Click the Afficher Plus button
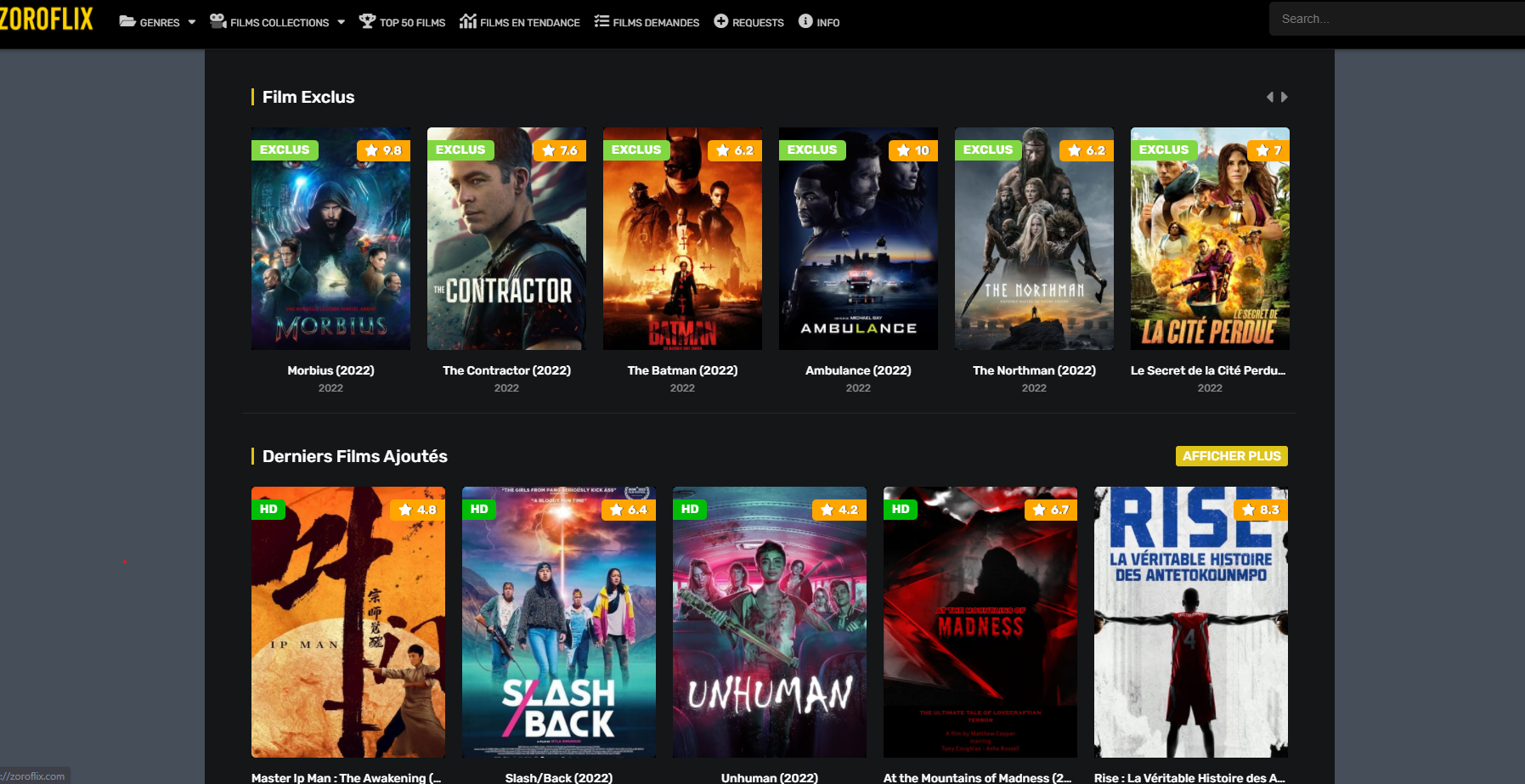The width and height of the screenshot is (1525, 784). click(x=1231, y=456)
